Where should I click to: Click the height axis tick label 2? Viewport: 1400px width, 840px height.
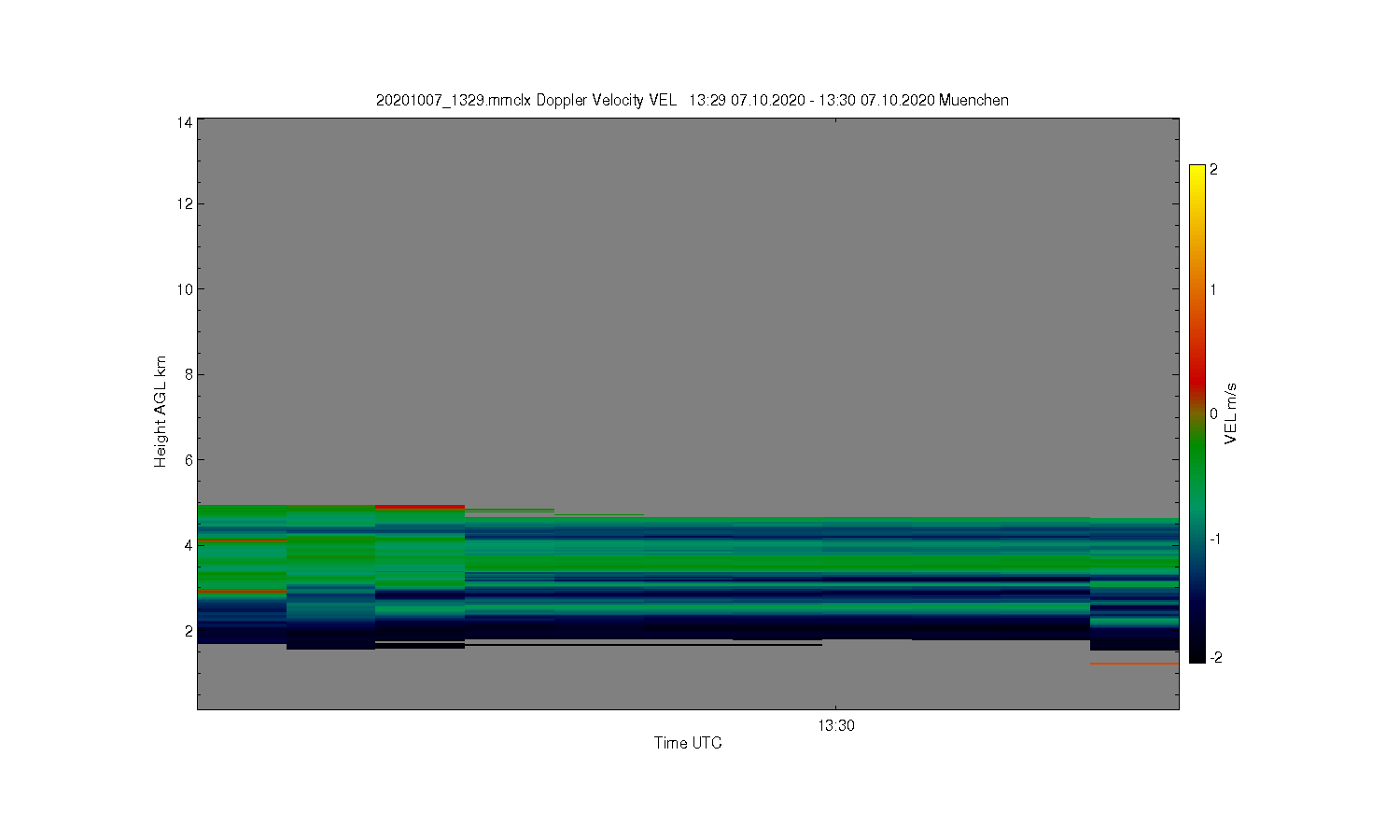[188, 631]
